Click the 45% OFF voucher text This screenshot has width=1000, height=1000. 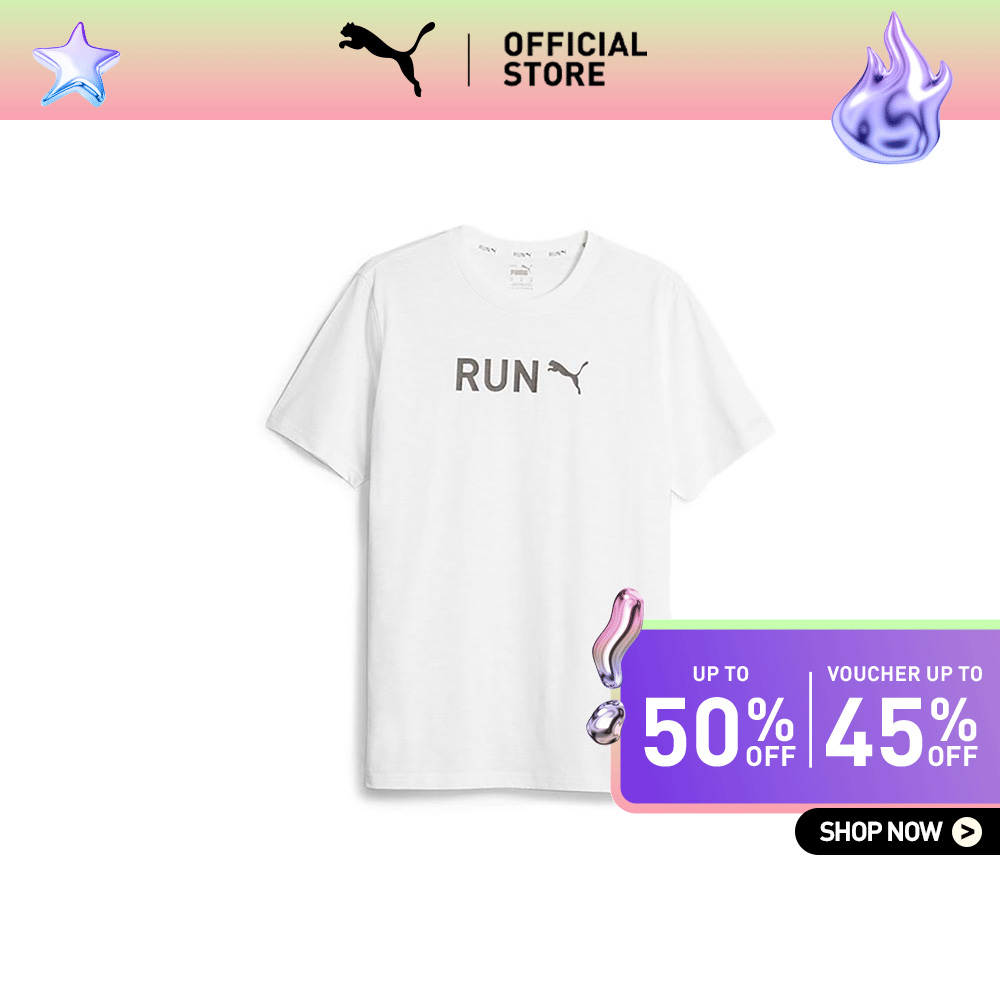coord(901,731)
